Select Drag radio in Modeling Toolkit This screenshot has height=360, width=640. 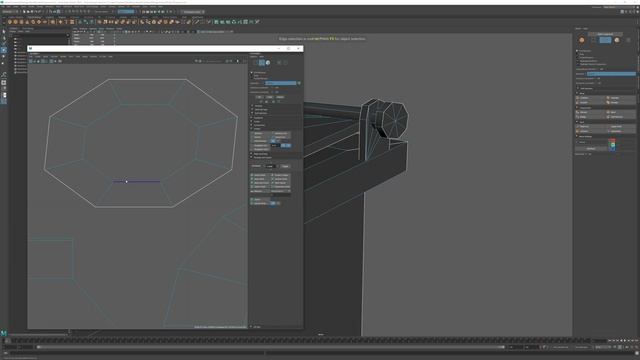click(578, 54)
